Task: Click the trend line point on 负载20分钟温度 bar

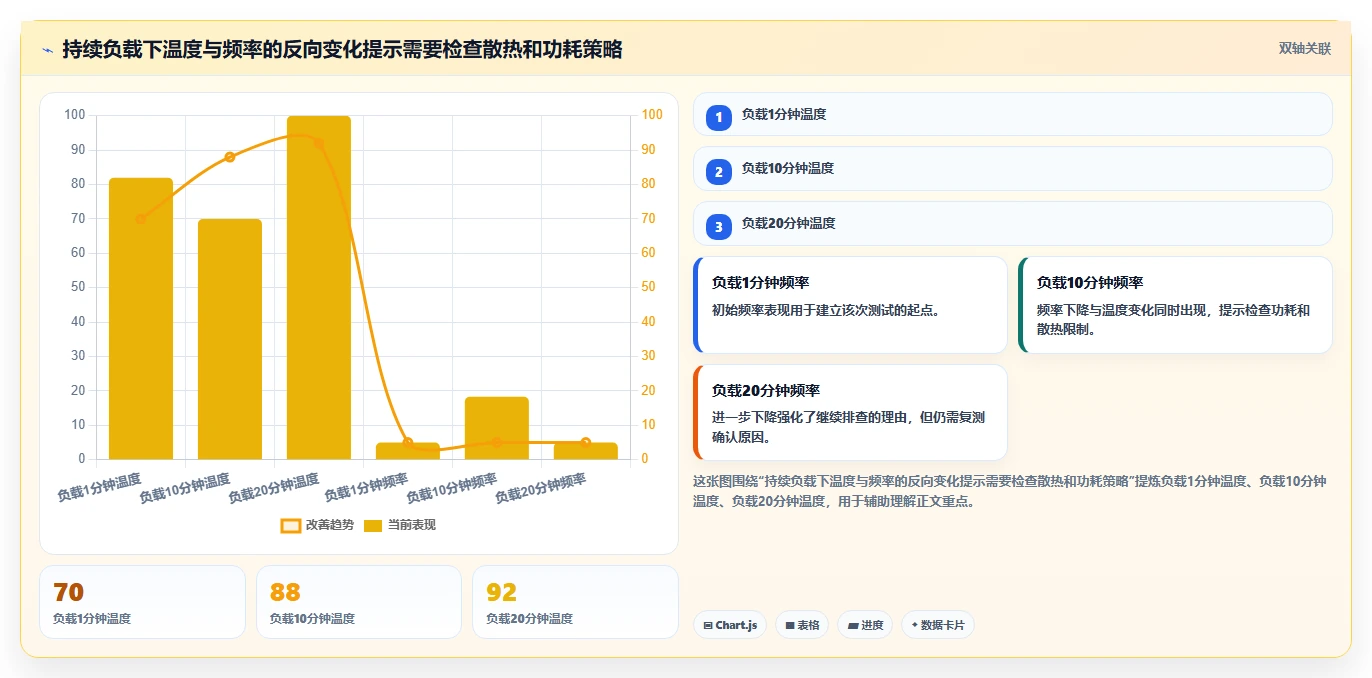Action: (319, 143)
